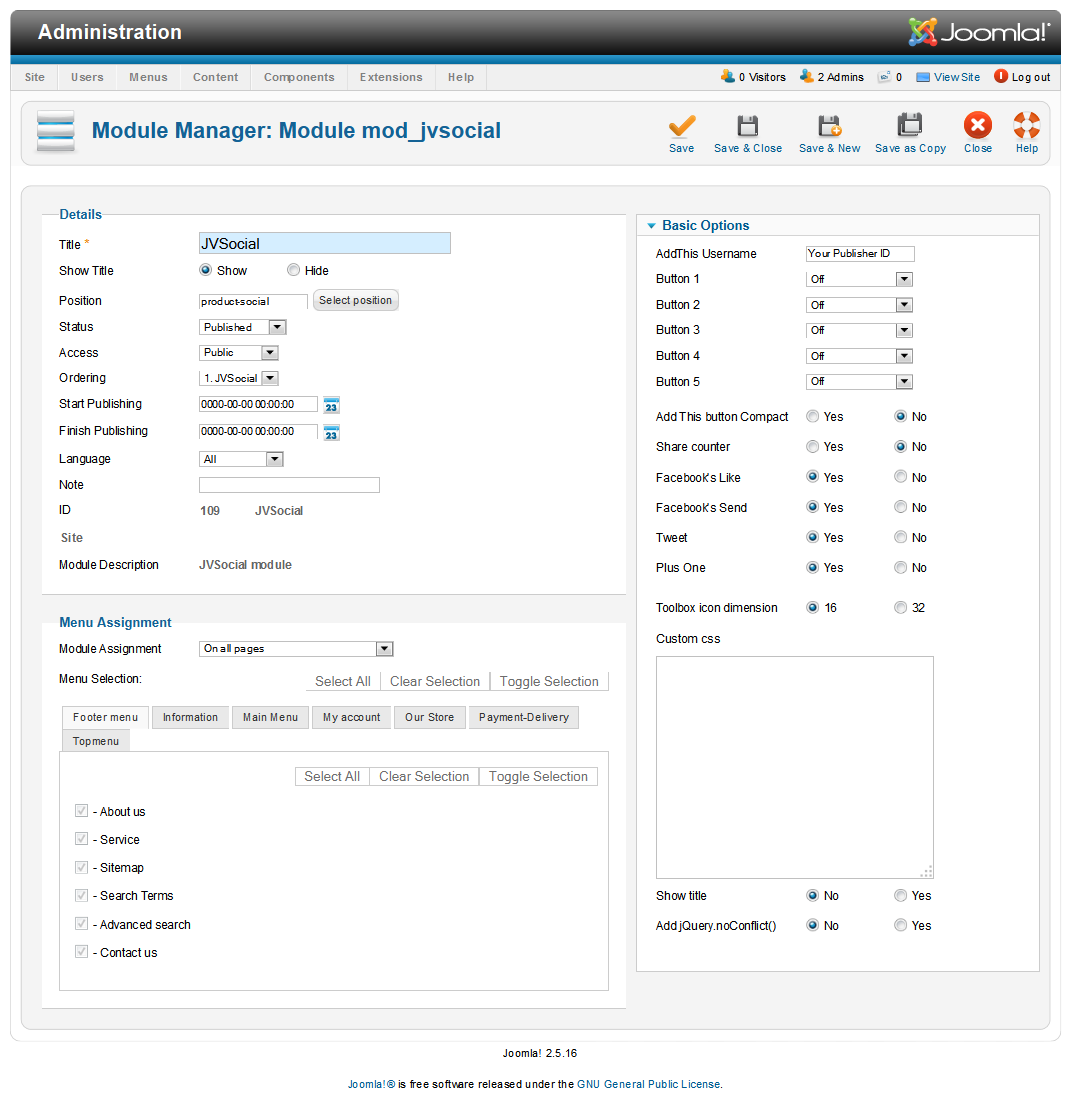Set Add jQuery.noConflict() to Yes
The height and width of the screenshot is (1114, 1071).
[x=900, y=925]
